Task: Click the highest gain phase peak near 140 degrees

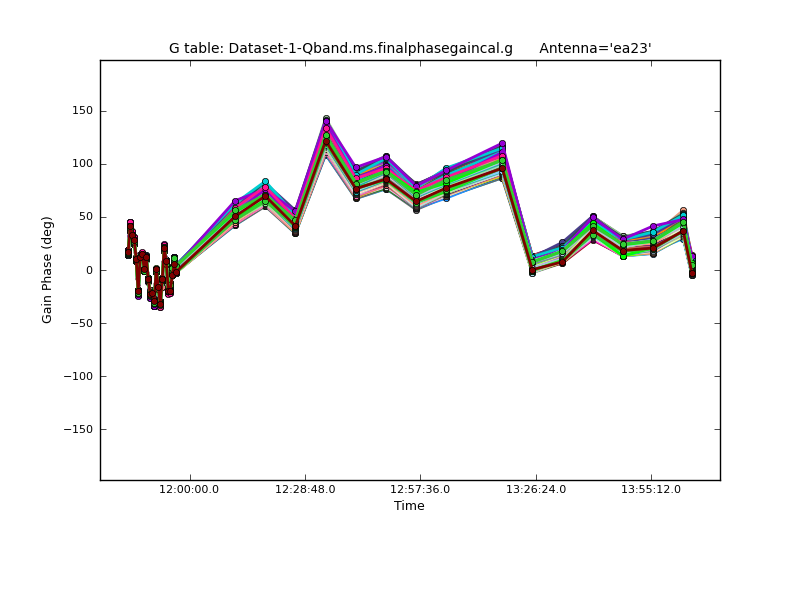Action: 326,122
